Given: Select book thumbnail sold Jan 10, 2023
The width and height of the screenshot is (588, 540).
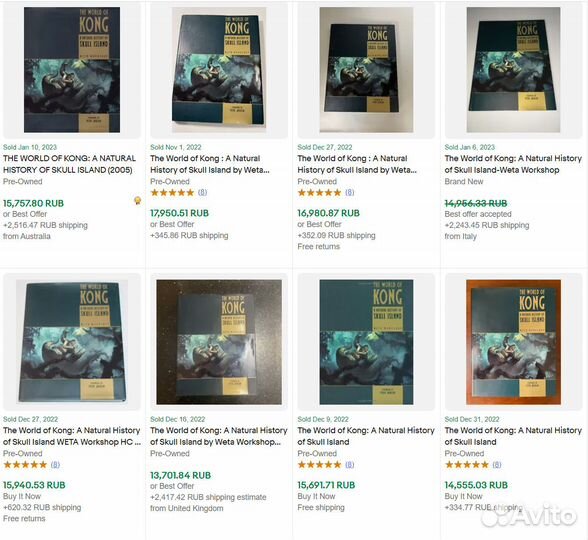Looking at the screenshot, I should click(x=72, y=70).
